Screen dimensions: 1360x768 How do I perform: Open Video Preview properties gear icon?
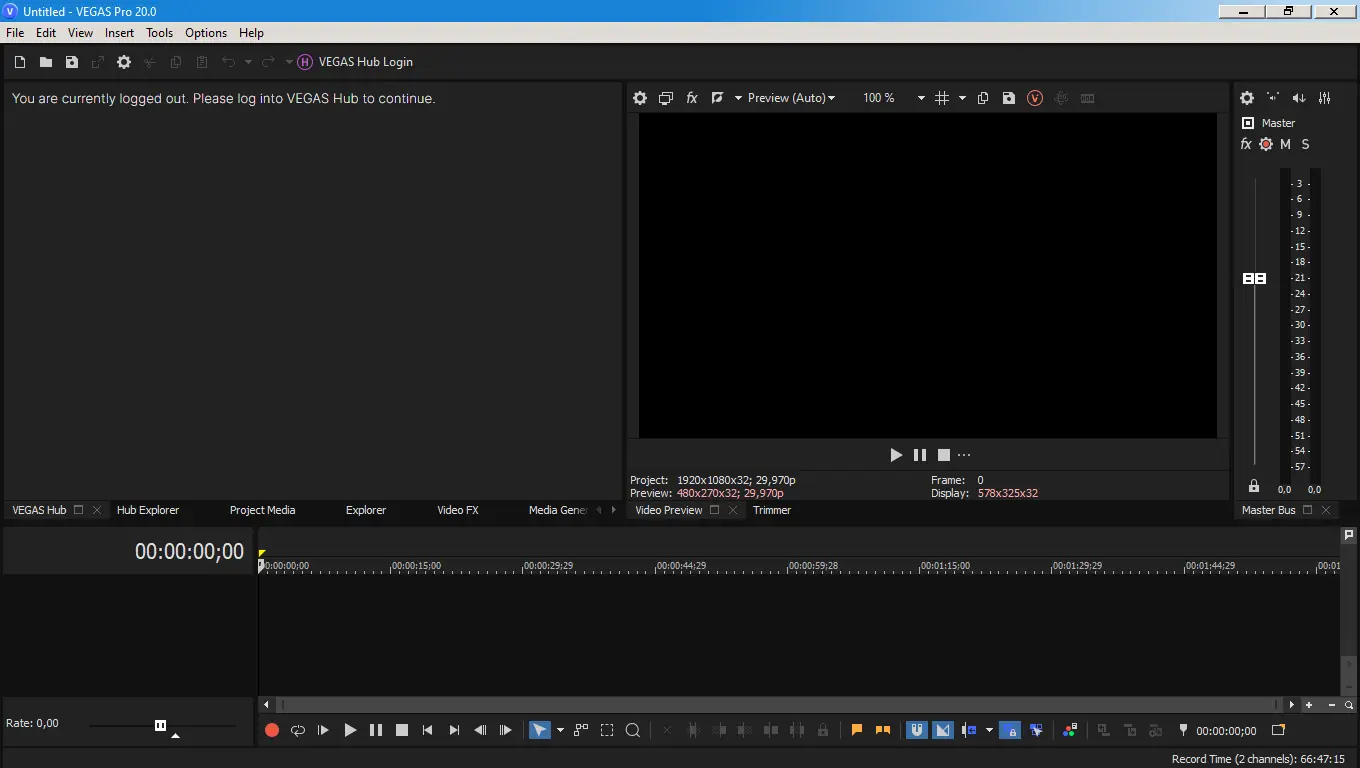pos(640,98)
